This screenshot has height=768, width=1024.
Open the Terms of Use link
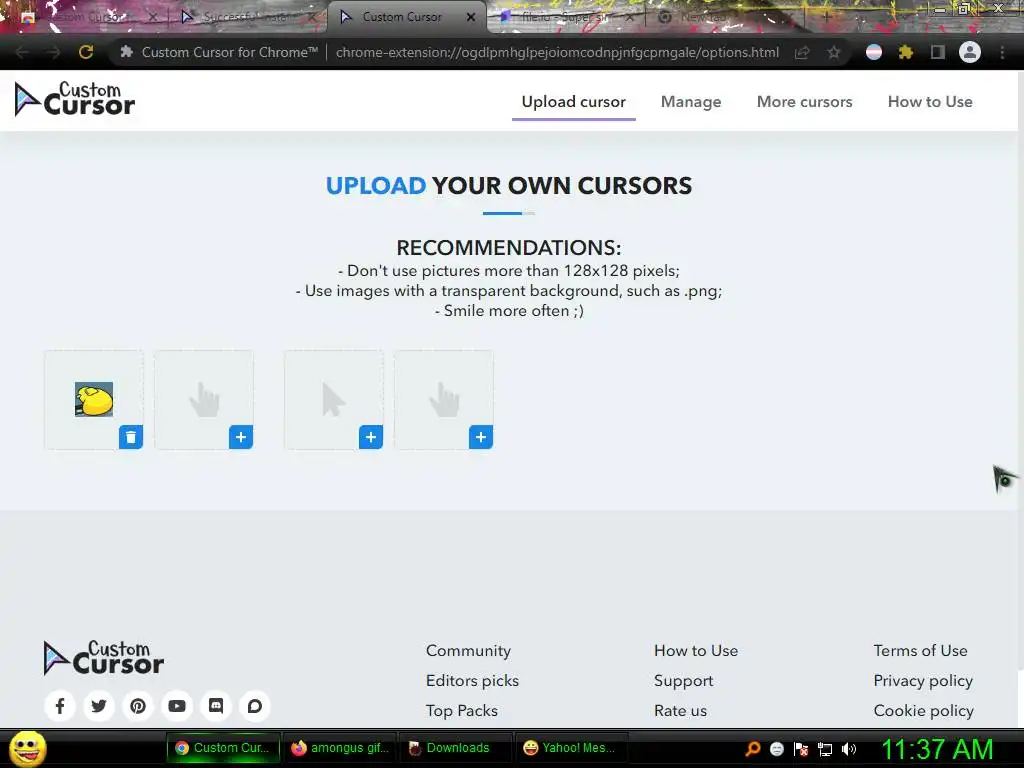920,650
